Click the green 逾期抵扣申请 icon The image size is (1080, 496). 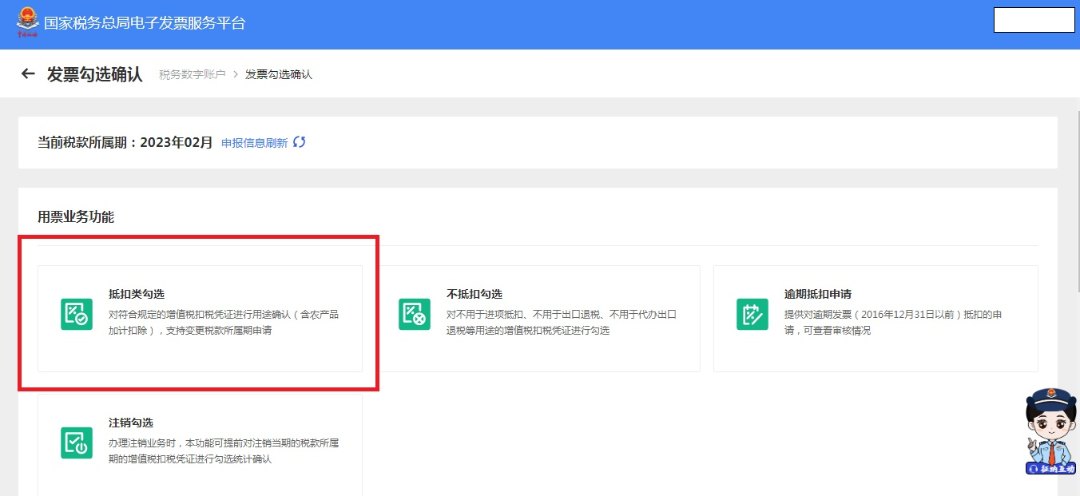pyautogui.click(x=752, y=314)
